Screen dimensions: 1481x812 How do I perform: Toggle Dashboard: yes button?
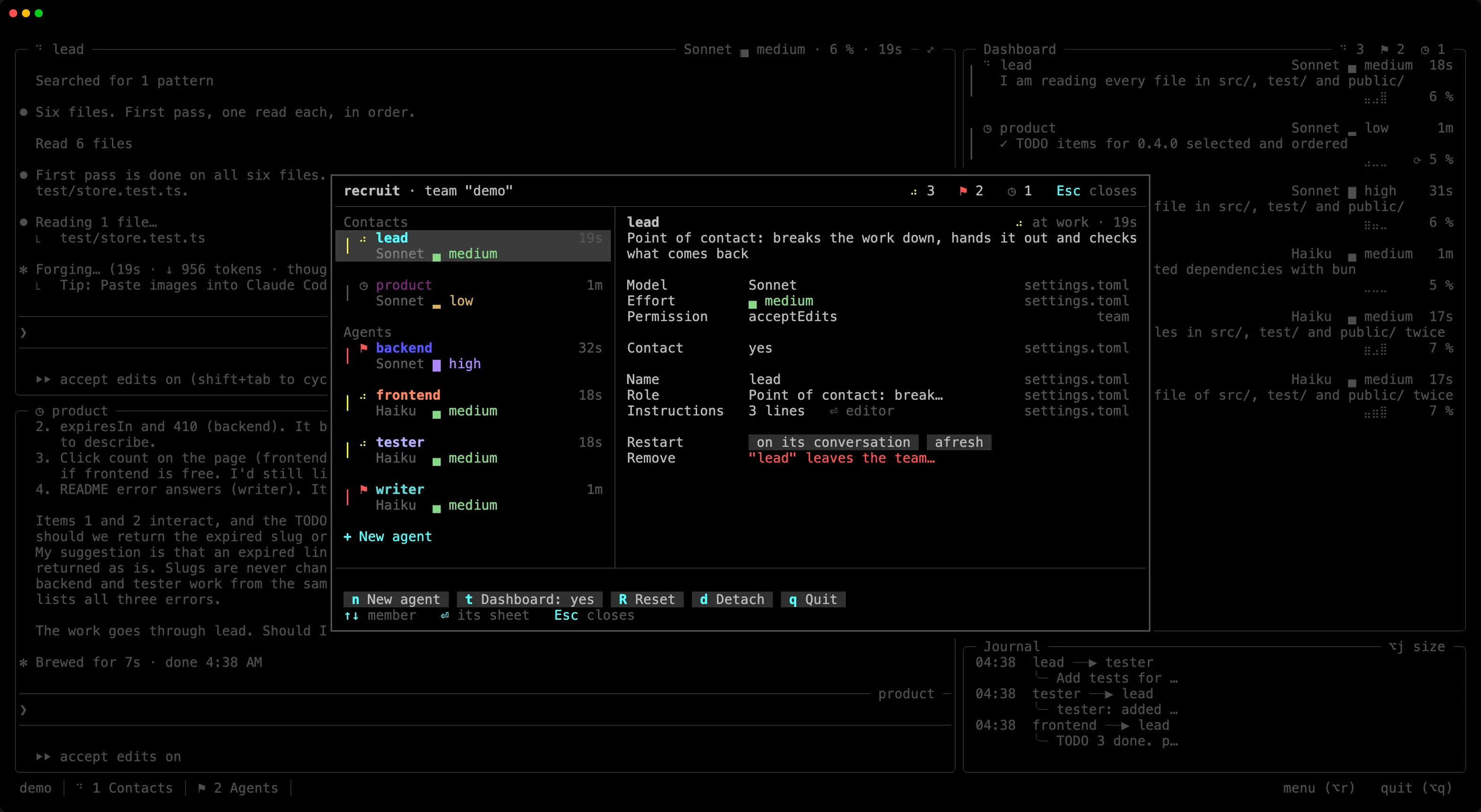[529, 600]
